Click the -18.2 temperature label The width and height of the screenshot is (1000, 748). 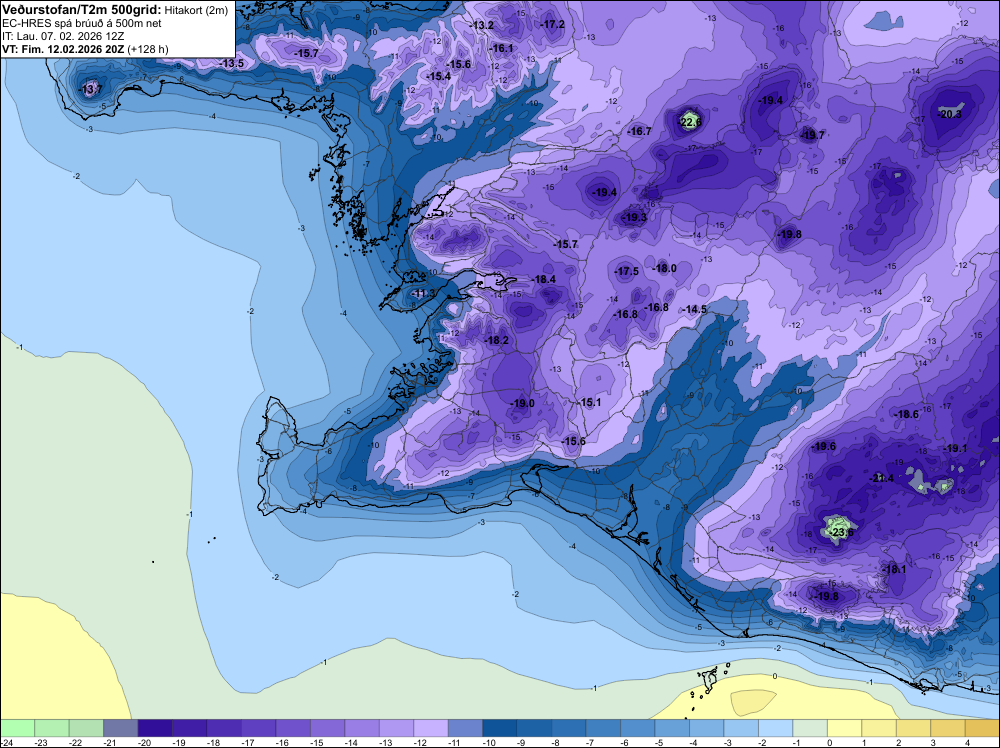click(x=497, y=341)
